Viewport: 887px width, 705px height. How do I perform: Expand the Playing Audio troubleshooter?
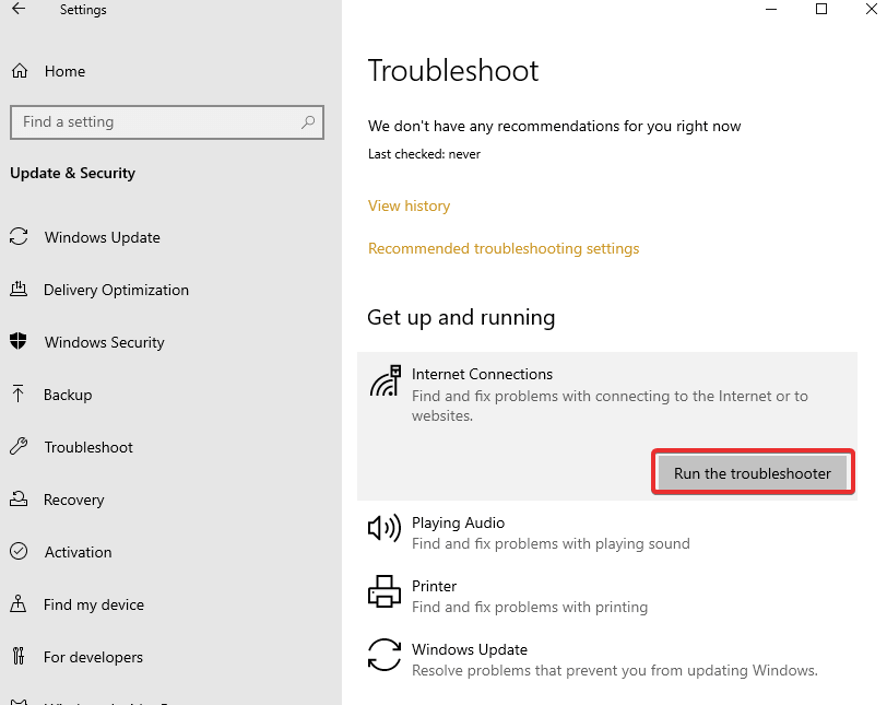click(x=550, y=533)
